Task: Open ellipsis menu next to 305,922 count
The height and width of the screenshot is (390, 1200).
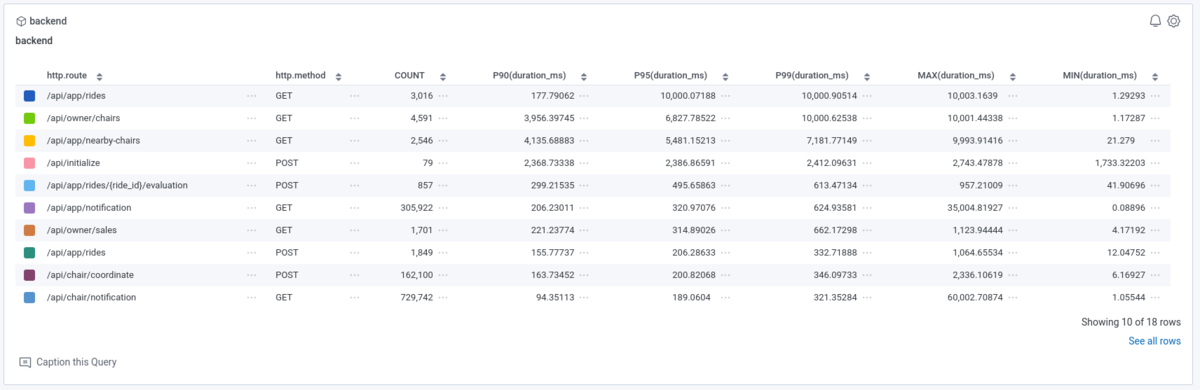Action: click(x=443, y=208)
